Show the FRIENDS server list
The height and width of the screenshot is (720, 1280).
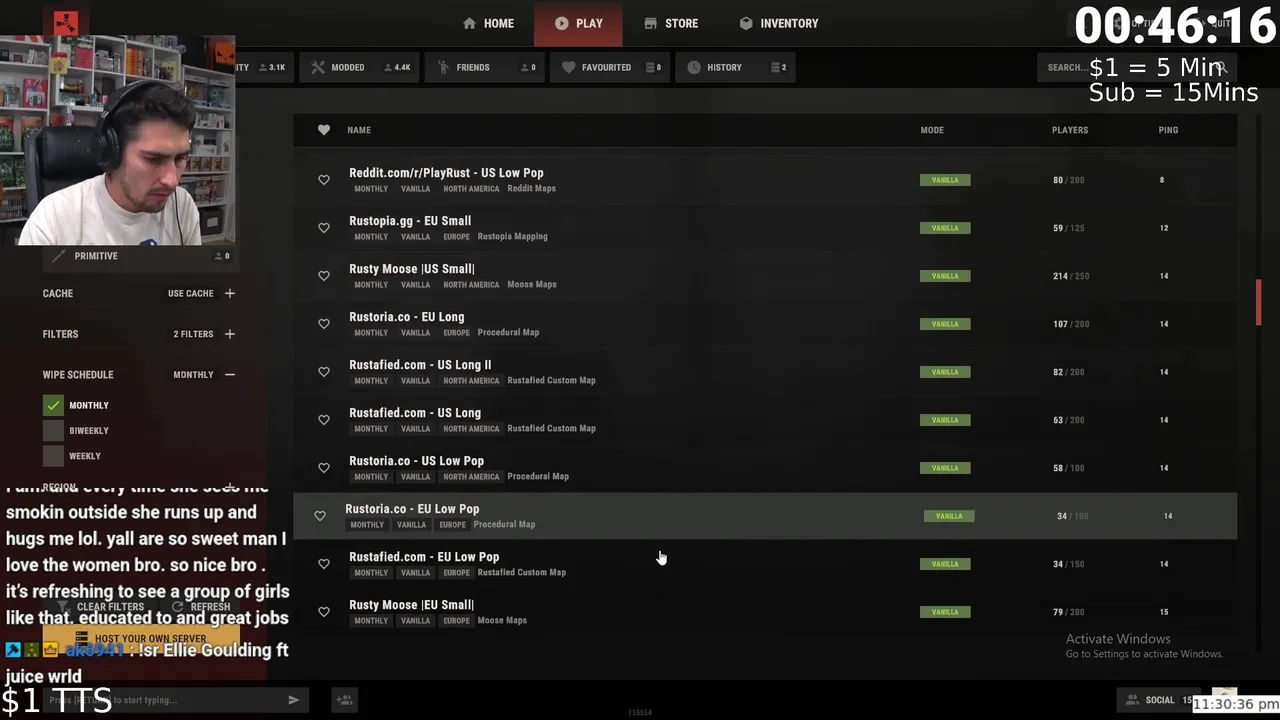[x=487, y=67]
